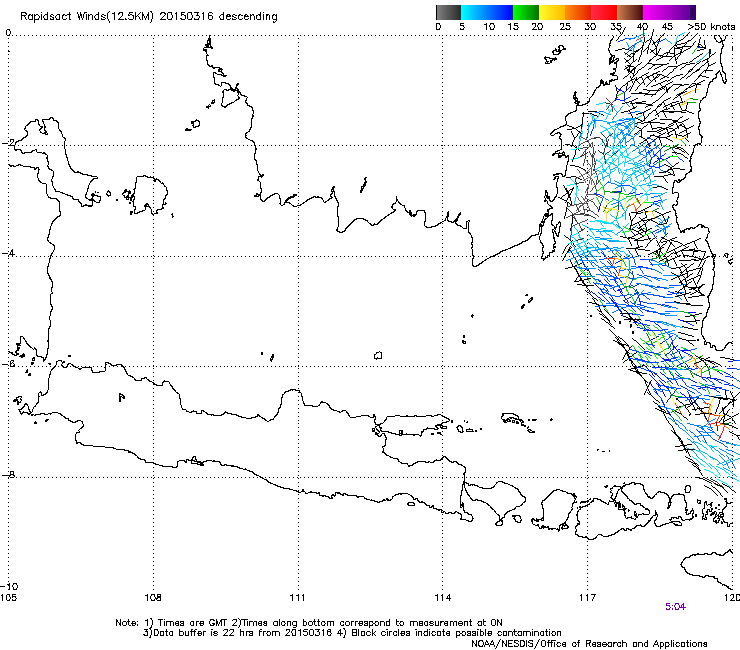Select the cyan-to-blue 5-15 knots legend band
Image resolution: width=740 pixels, height=650 pixels.
[487, 12]
